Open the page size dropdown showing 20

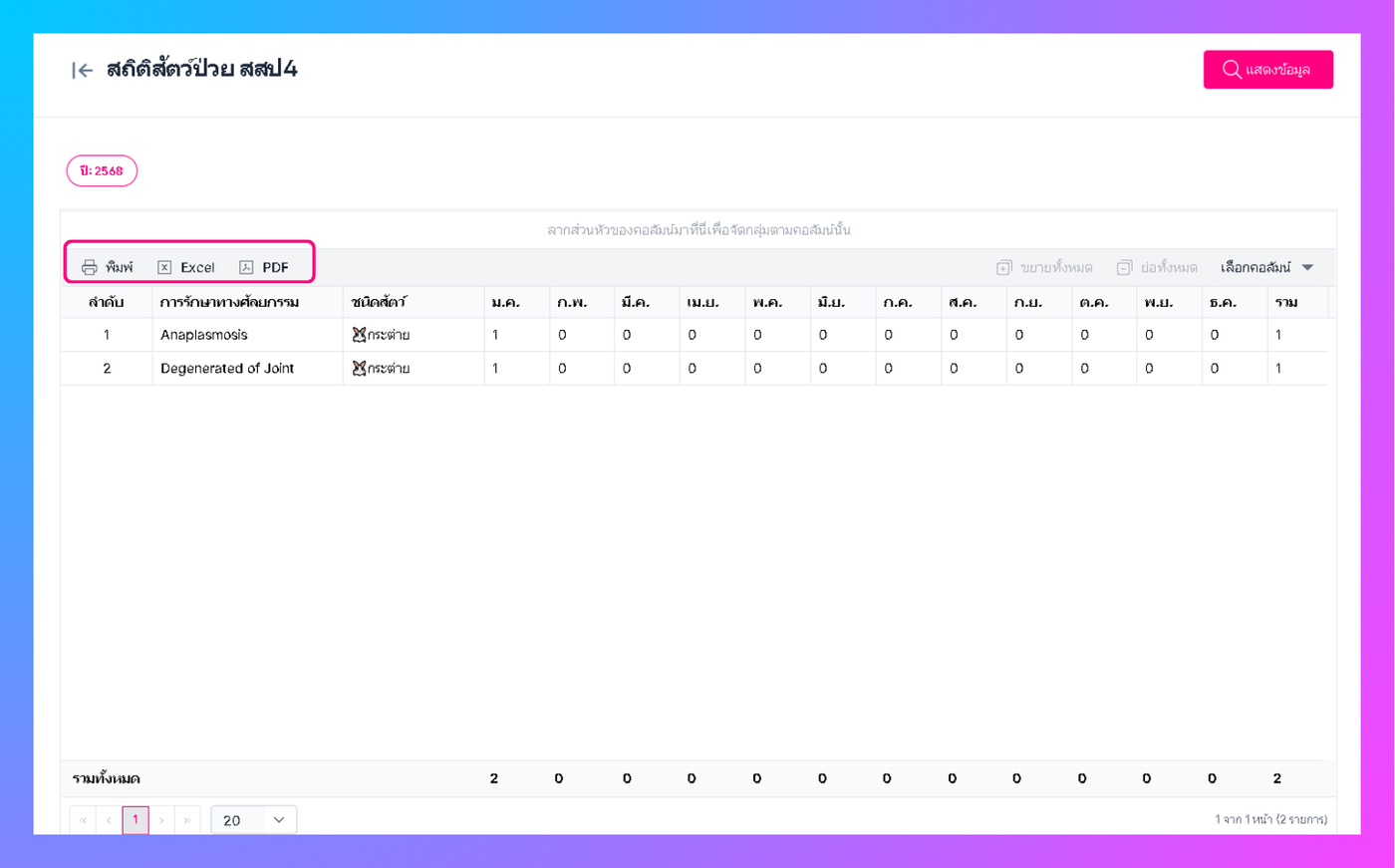click(x=254, y=820)
